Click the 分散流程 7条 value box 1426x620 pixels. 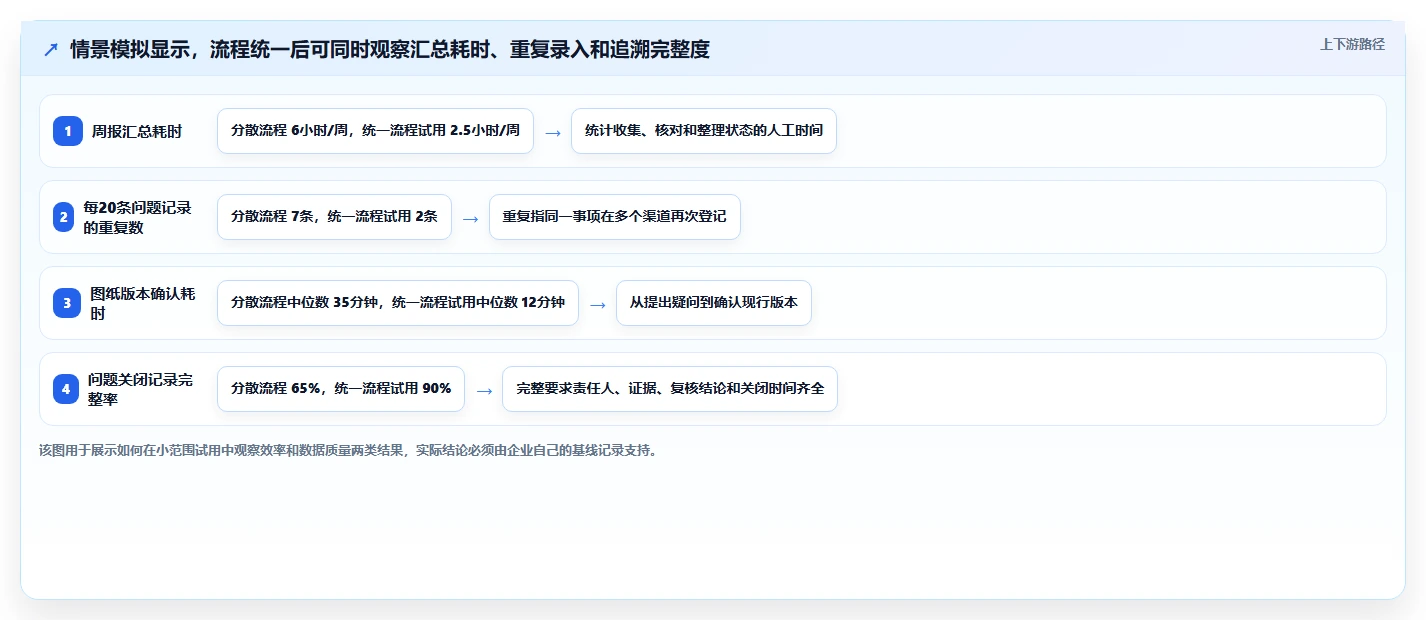(334, 217)
